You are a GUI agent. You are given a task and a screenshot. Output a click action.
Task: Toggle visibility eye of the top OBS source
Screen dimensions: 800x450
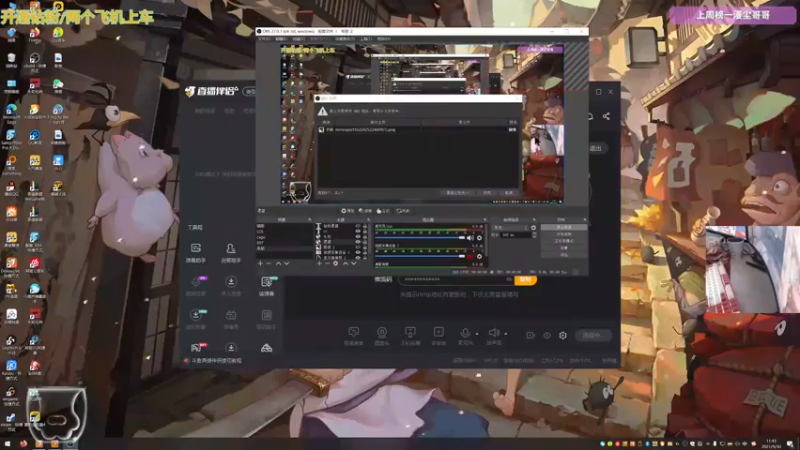(358, 226)
